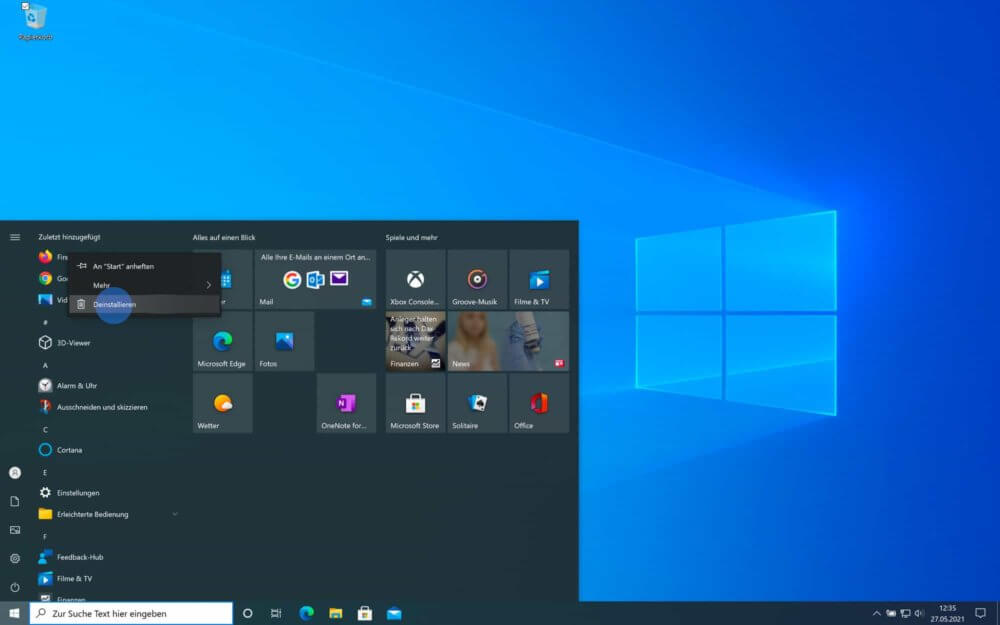Open Task View from the taskbar
Screen dimensions: 1000x625
(x=276, y=614)
